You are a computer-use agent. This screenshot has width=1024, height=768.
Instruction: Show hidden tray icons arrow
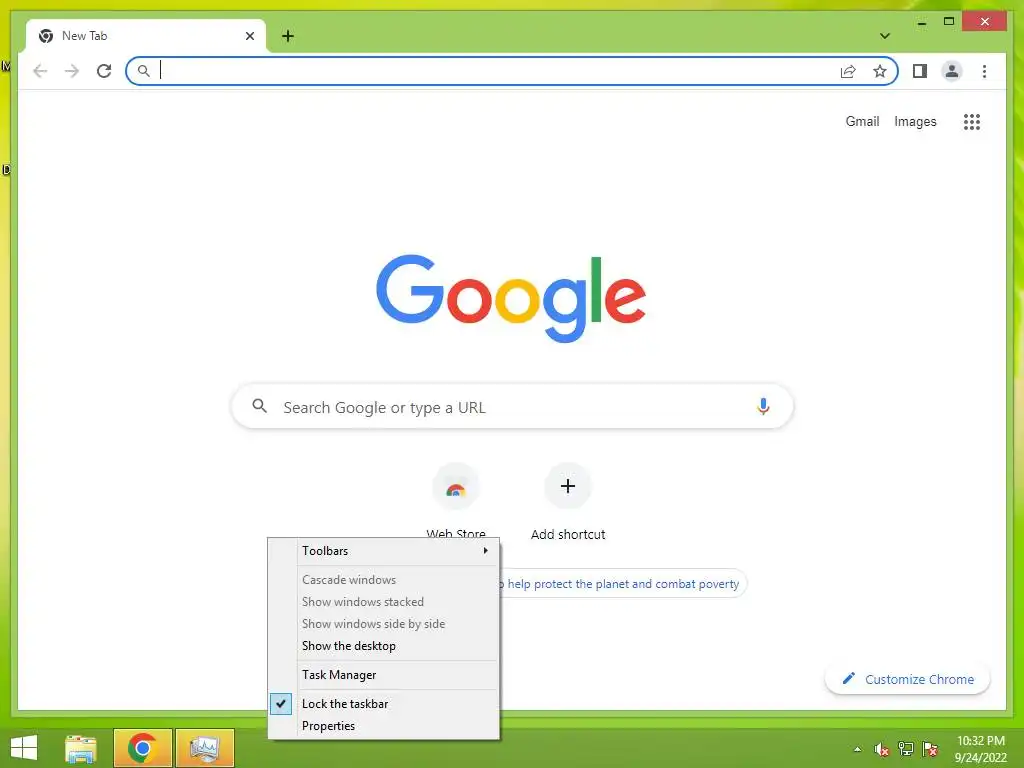pos(857,749)
